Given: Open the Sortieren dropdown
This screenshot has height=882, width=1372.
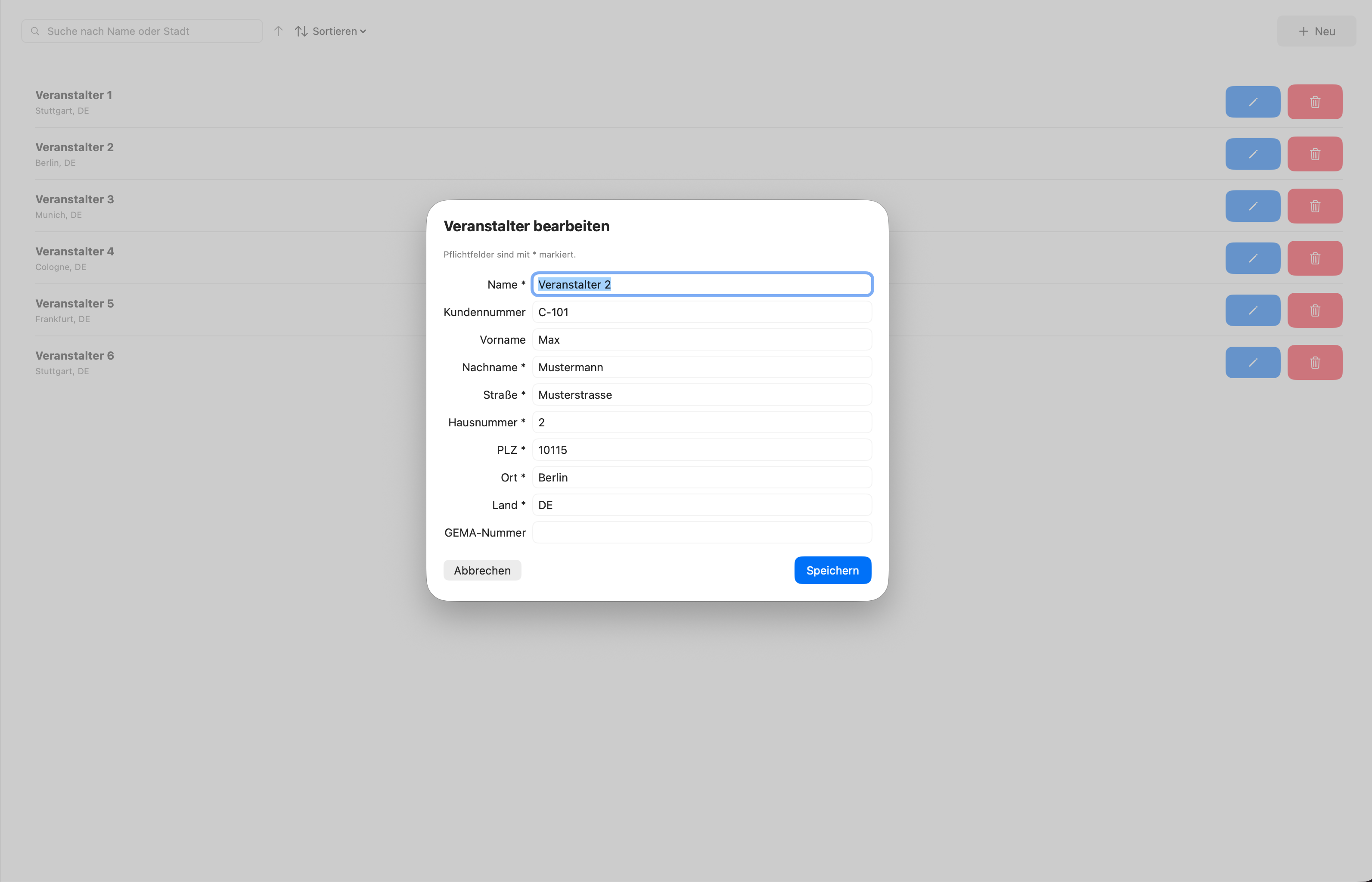Looking at the screenshot, I should [x=331, y=31].
